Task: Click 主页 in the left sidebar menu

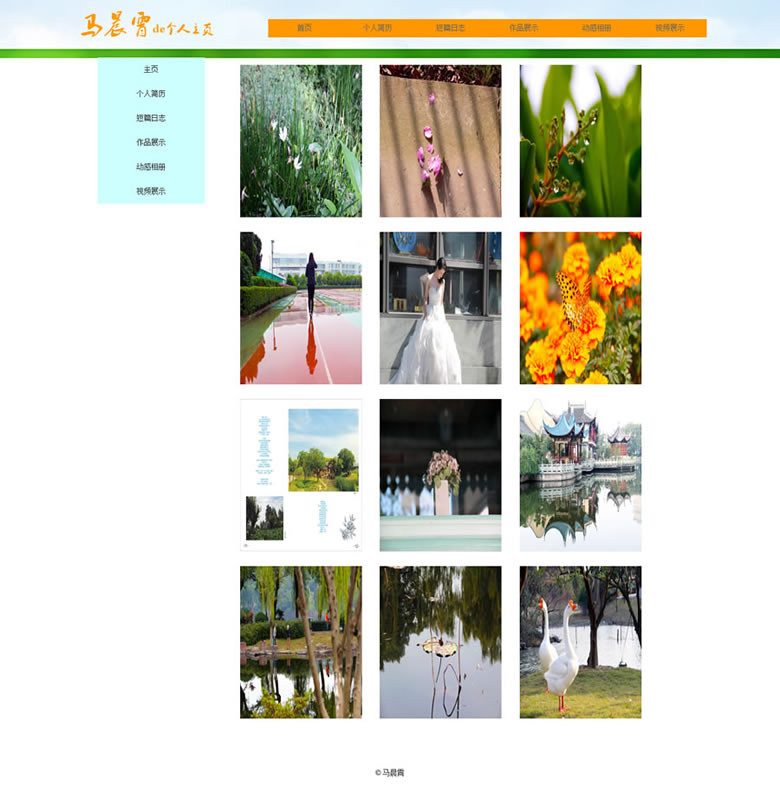Action: (x=151, y=69)
